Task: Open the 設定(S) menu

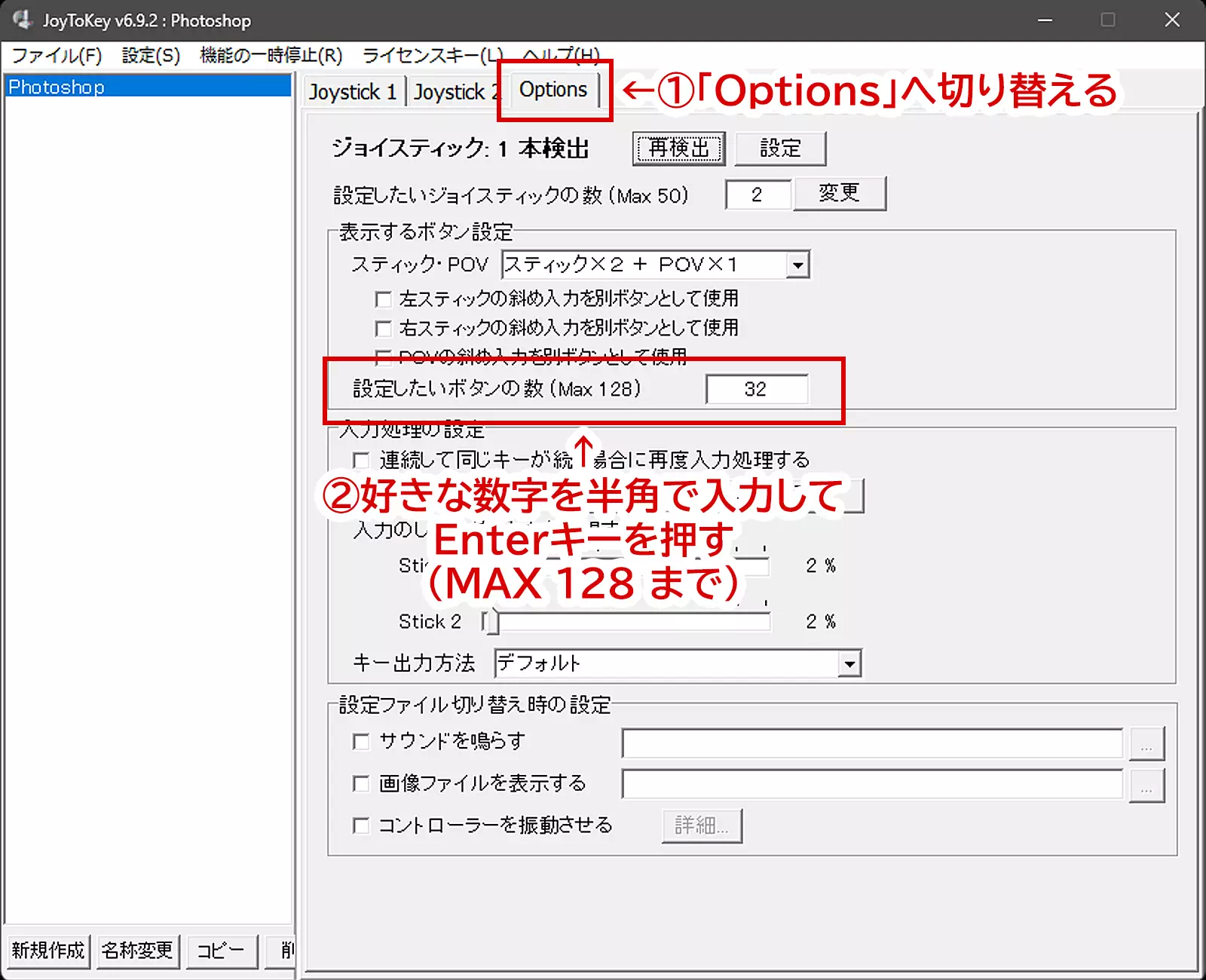Action: click(151, 56)
